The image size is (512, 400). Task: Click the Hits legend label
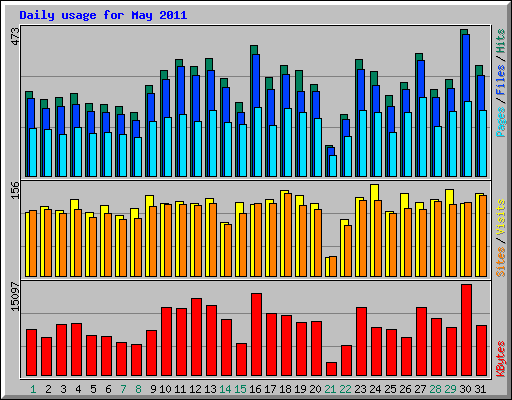click(x=500, y=41)
